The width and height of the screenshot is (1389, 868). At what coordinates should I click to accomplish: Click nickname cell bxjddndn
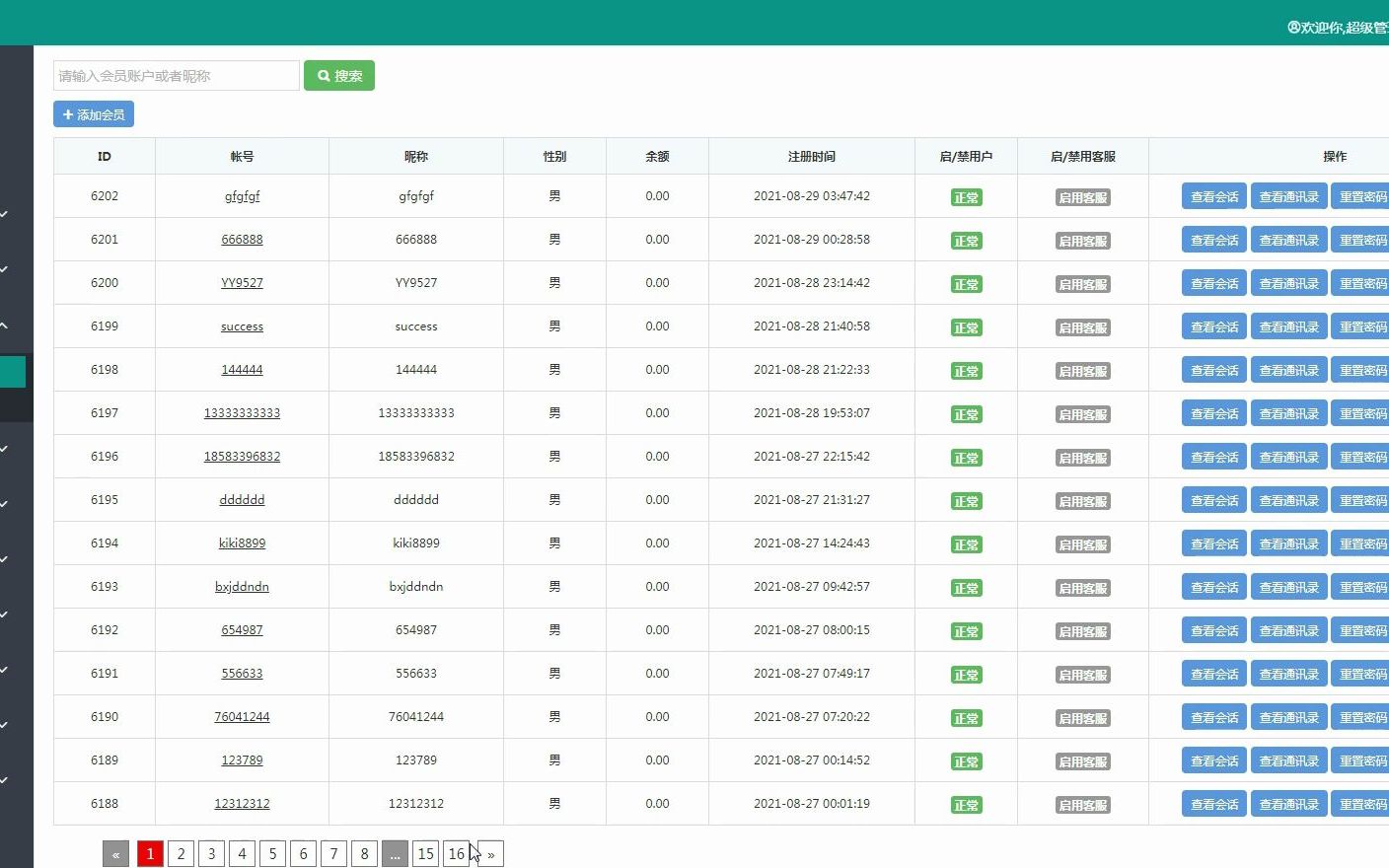point(416,587)
